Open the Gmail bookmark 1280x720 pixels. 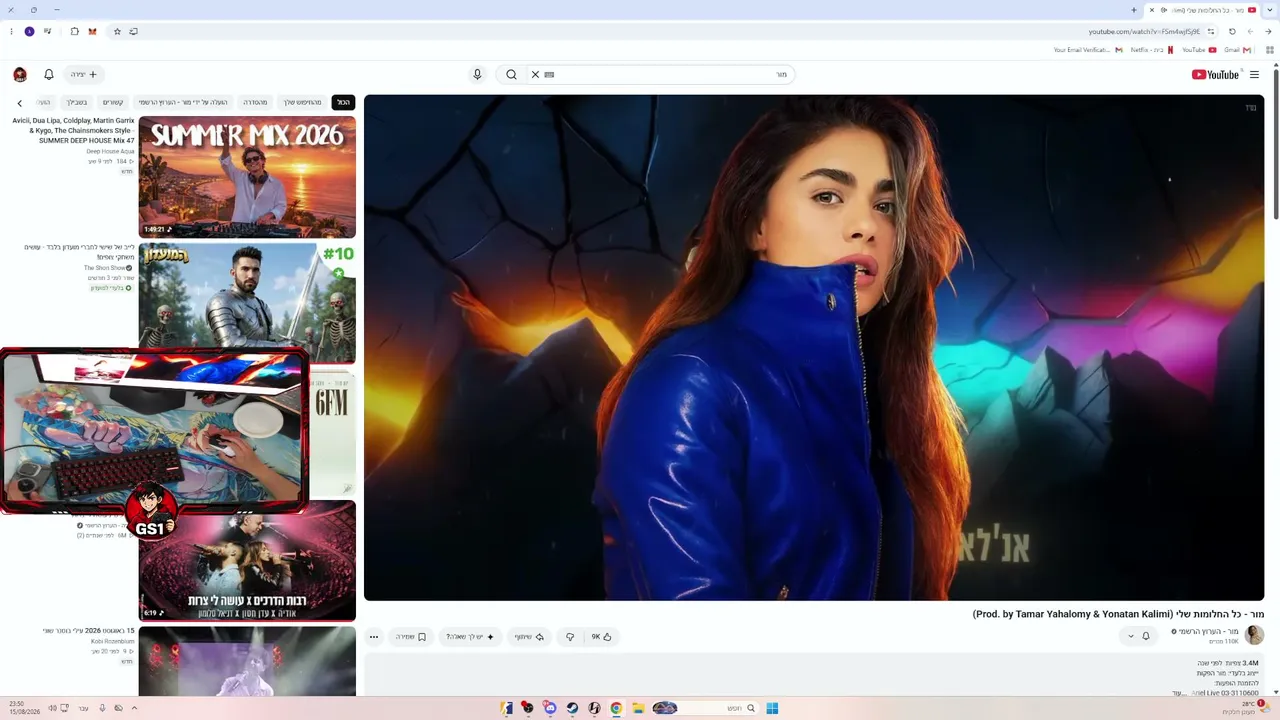coord(1236,50)
